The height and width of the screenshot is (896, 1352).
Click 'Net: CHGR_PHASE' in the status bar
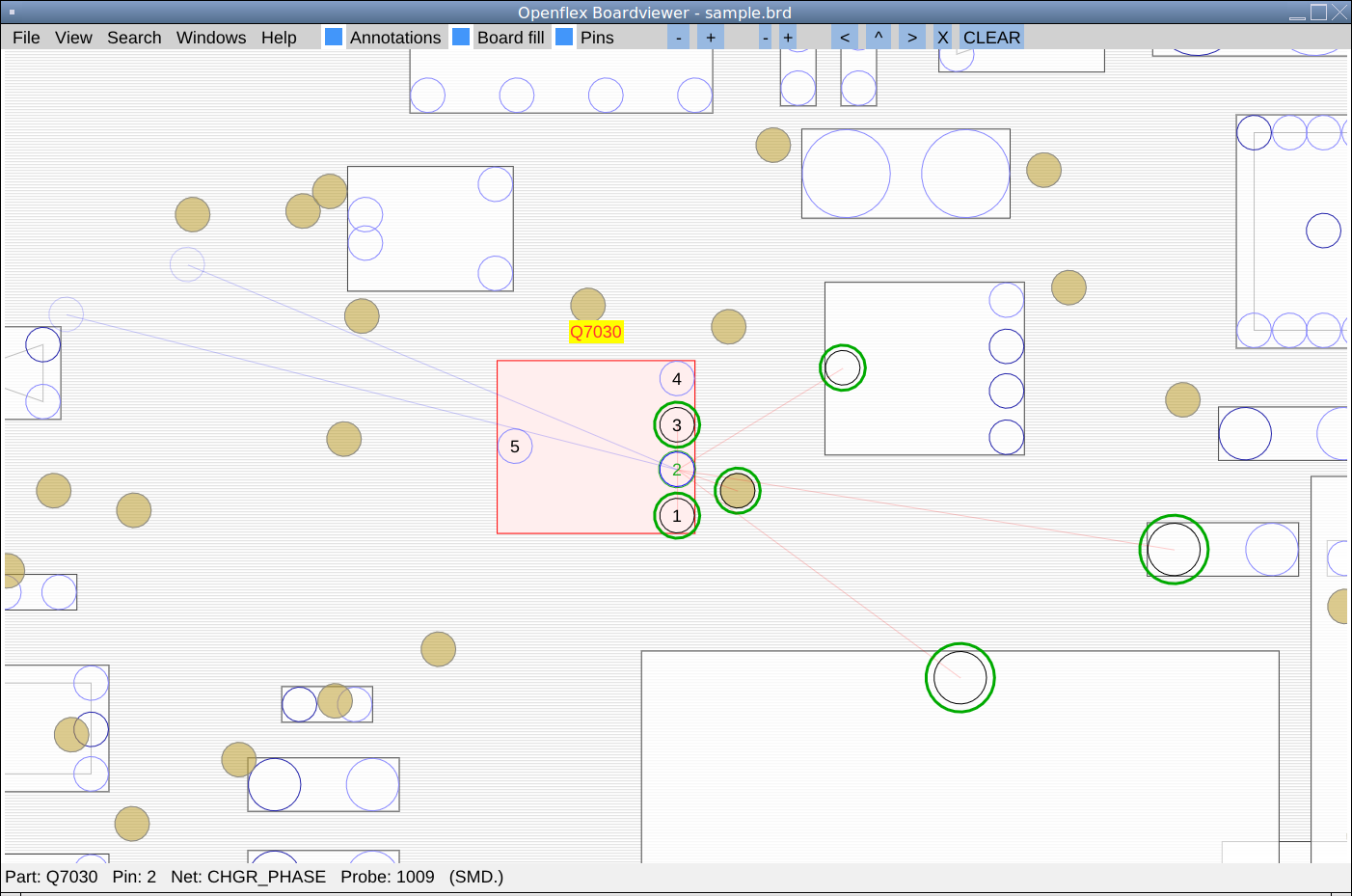[x=248, y=877]
